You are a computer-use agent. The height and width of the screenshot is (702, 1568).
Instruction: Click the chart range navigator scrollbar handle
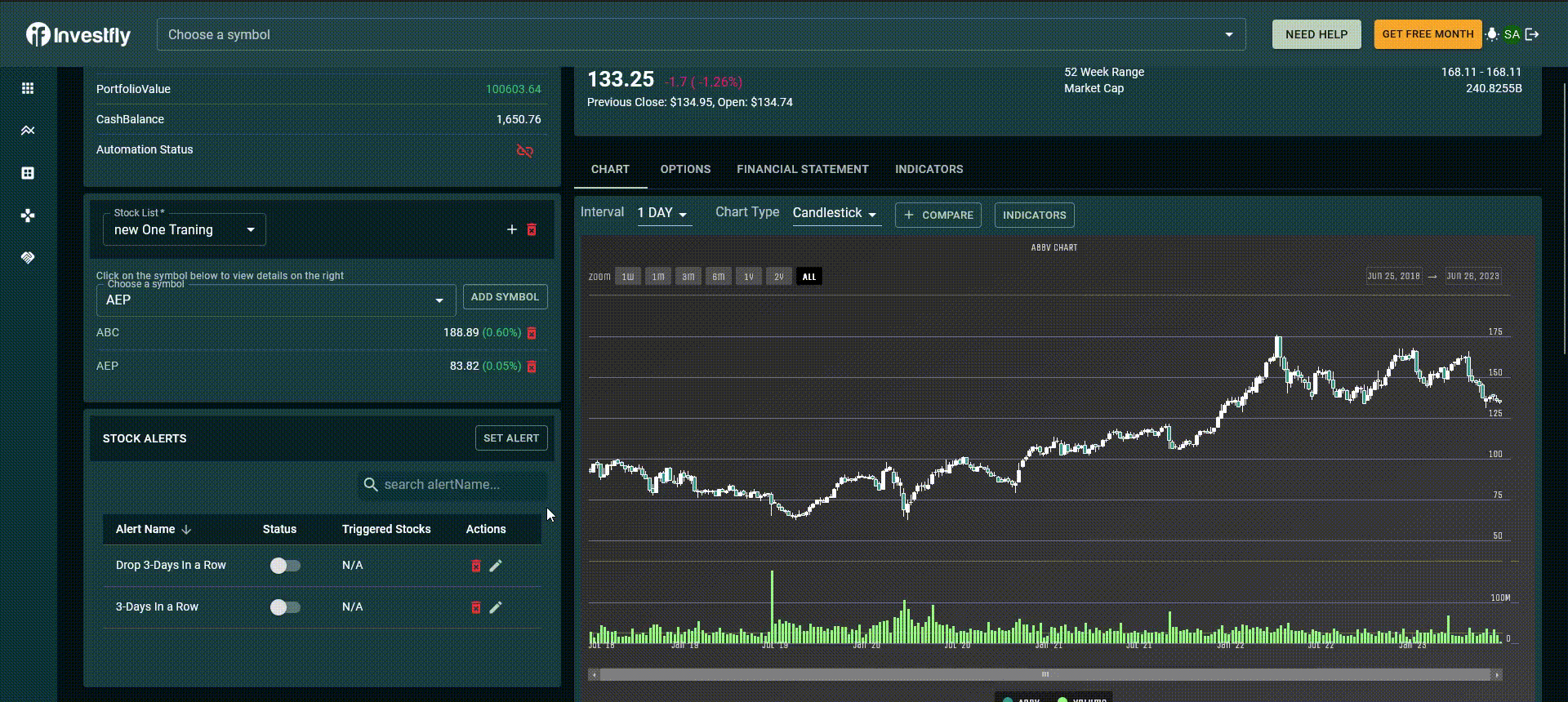1045,675
